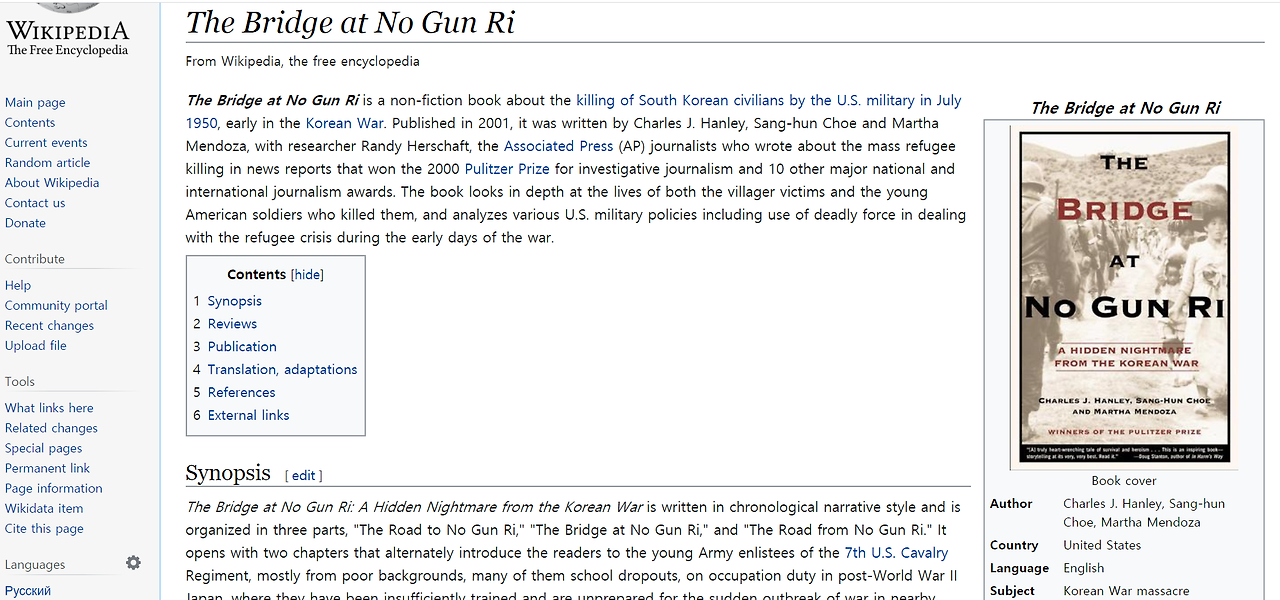The image size is (1280, 600).
Task: View Recent changes
Action: pyautogui.click(x=49, y=325)
